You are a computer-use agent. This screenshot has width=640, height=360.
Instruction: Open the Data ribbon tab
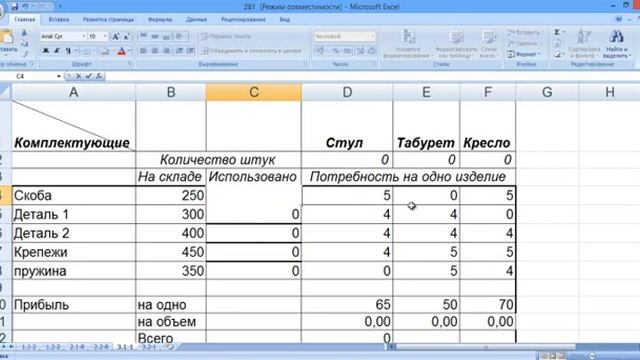coord(196,19)
